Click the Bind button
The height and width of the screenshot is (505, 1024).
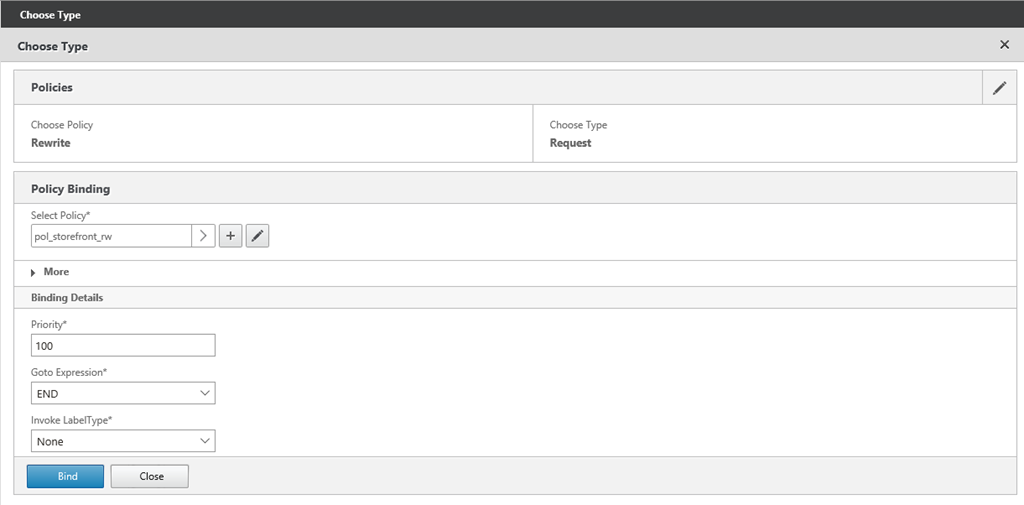(x=65, y=476)
